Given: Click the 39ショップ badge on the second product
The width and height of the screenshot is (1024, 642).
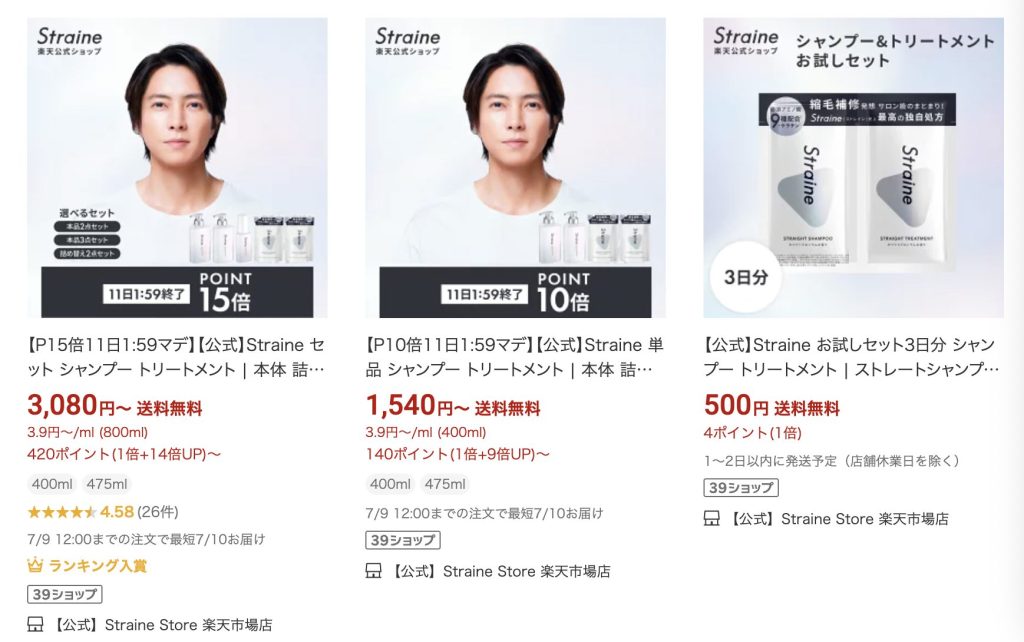Looking at the screenshot, I should [x=403, y=541].
